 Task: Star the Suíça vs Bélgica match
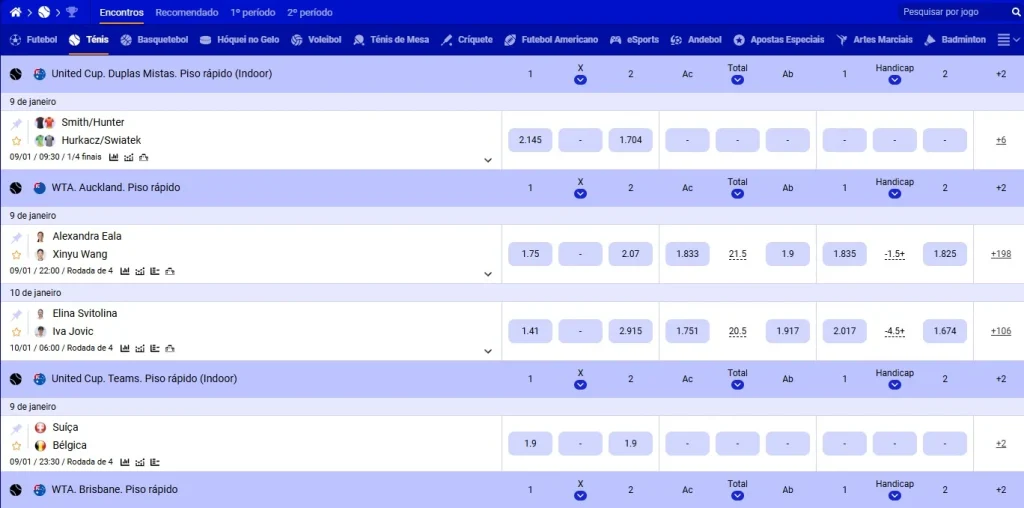[x=16, y=445]
